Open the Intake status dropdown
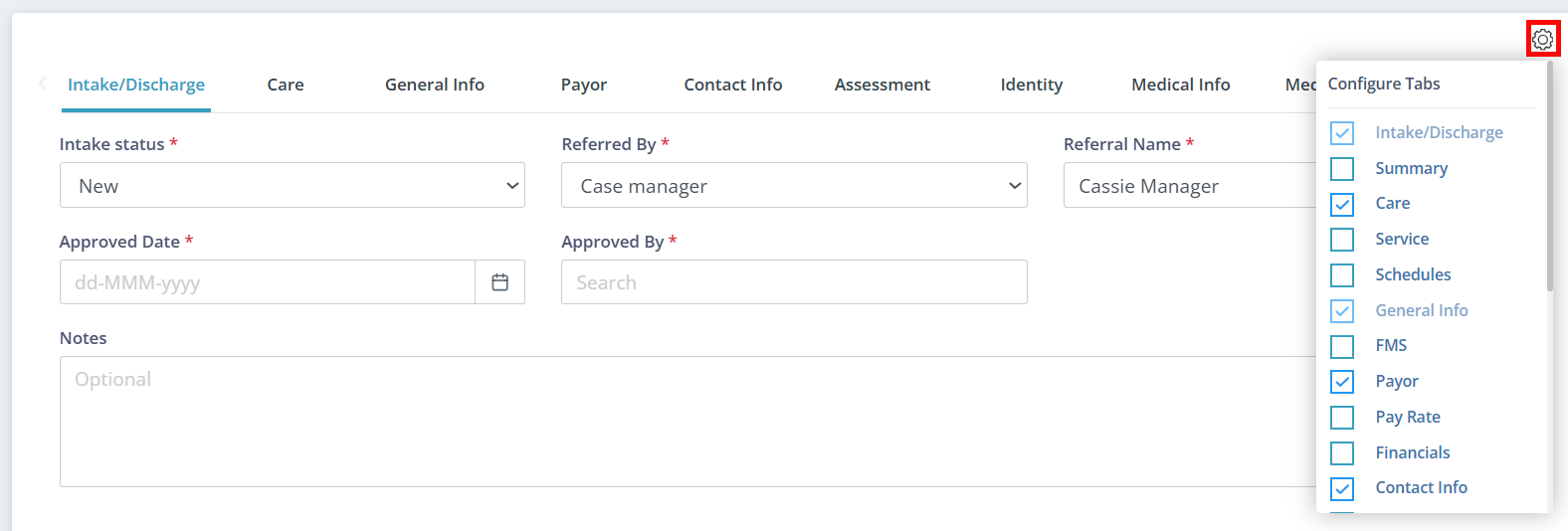The image size is (1568, 531). tap(292, 186)
